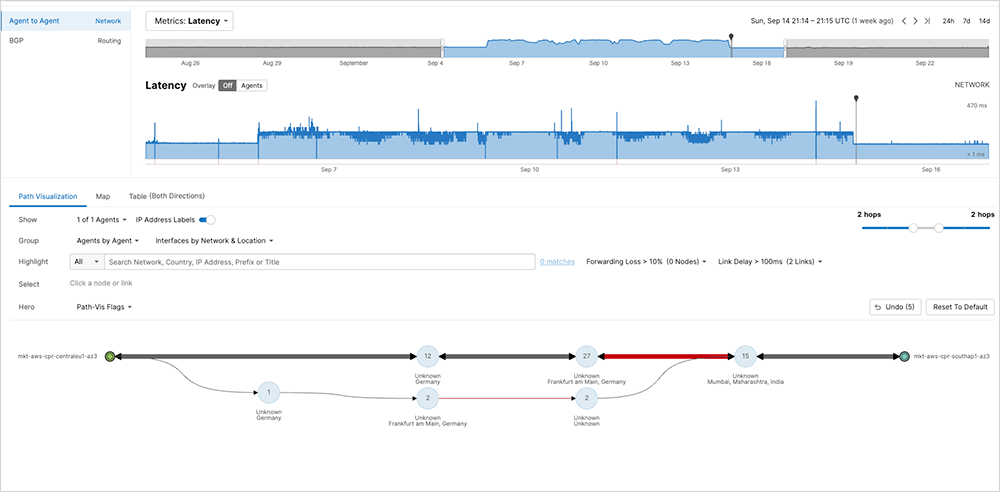Open Table (Both Directions) tab
The image size is (1000, 492).
[x=166, y=197]
